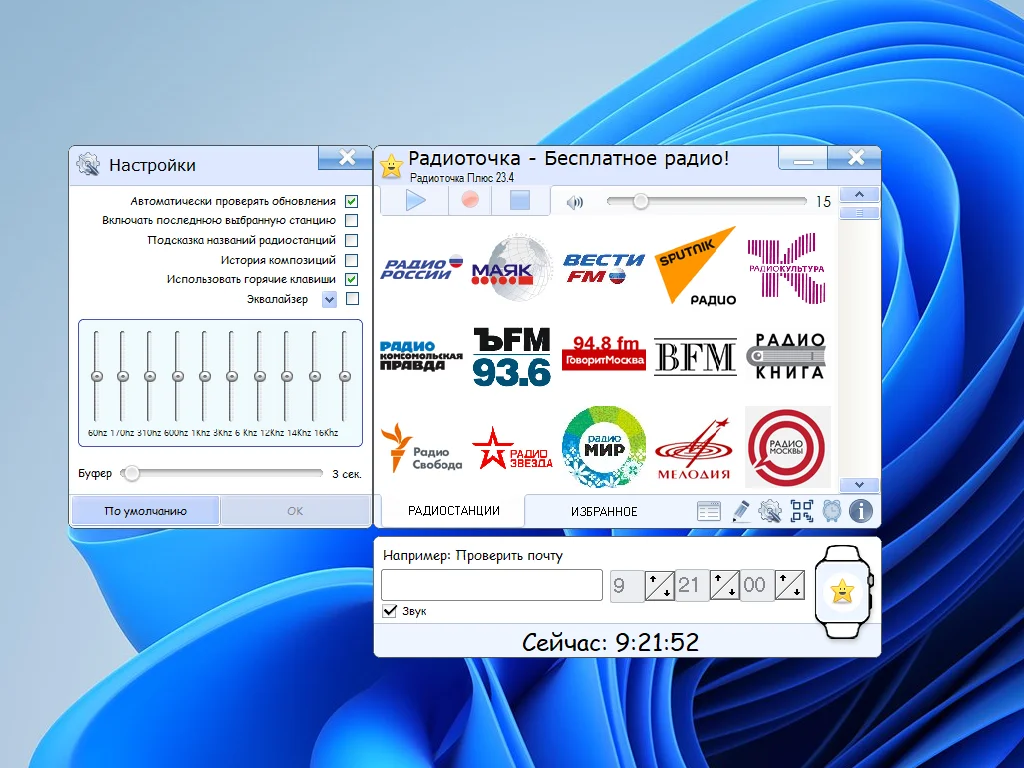
Task: Open the QR code scanner icon
Action: click(802, 511)
